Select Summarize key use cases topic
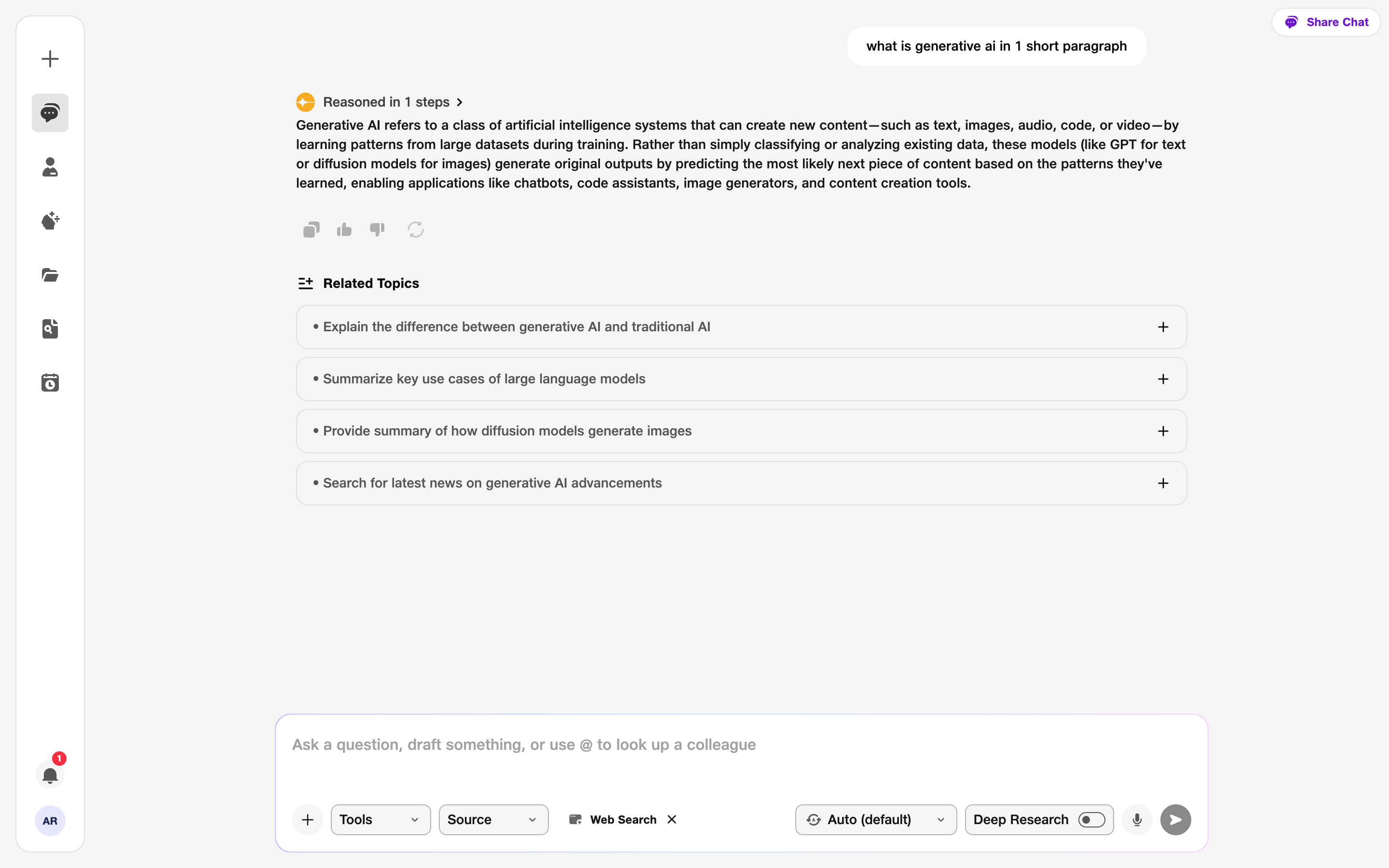The height and width of the screenshot is (868, 1389). pos(741,379)
